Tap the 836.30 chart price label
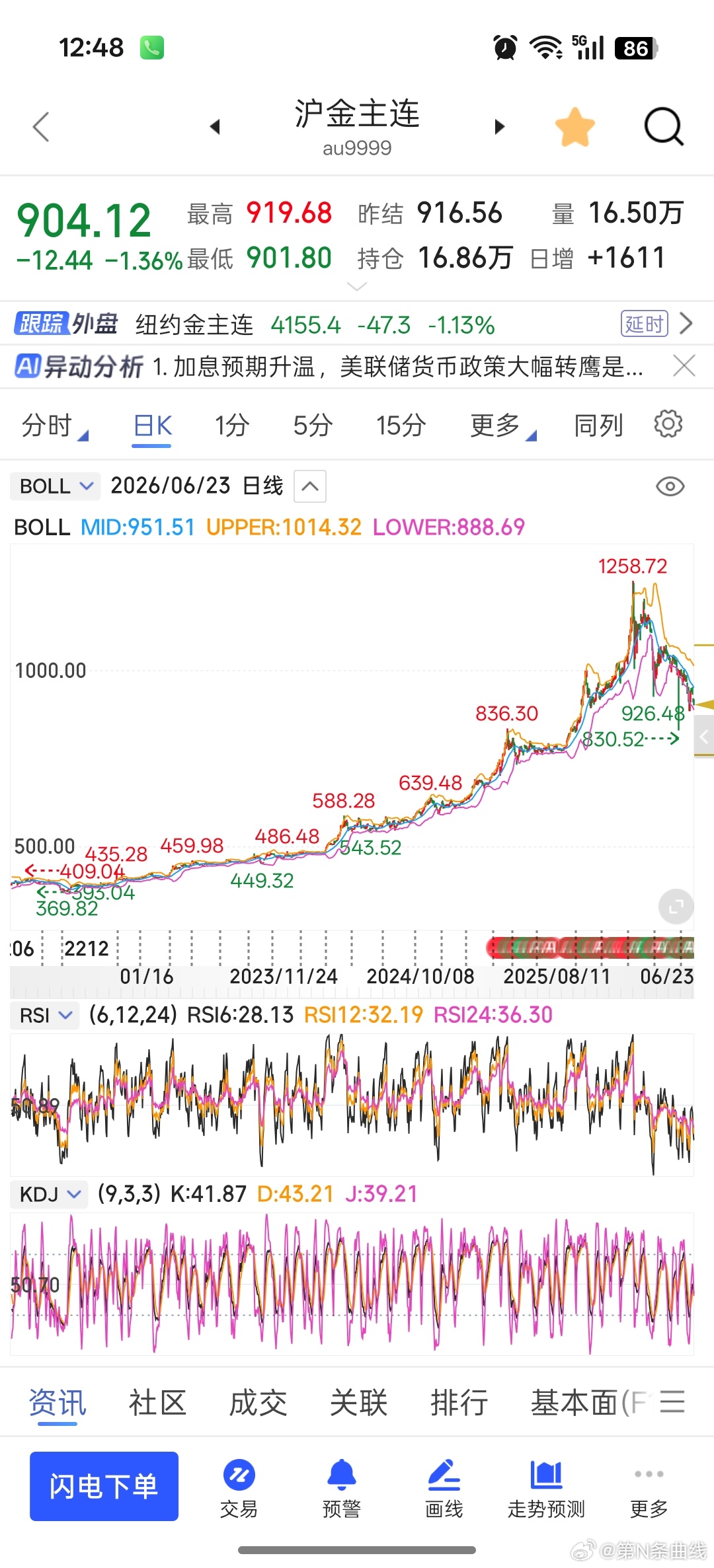Viewport: 714px width, 1568px height. click(507, 714)
